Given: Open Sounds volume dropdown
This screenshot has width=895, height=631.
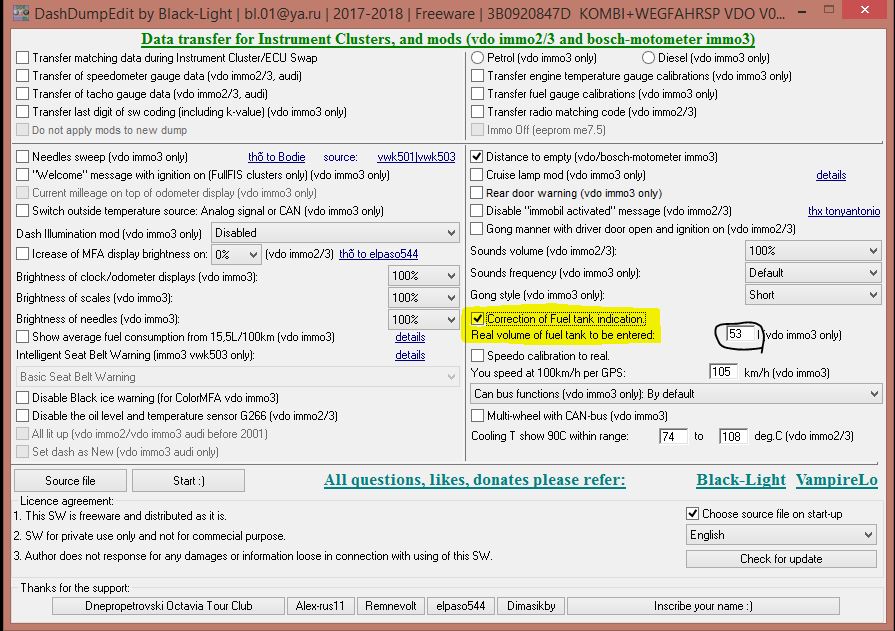Looking at the screenshot, I should (x=813, y=251).
